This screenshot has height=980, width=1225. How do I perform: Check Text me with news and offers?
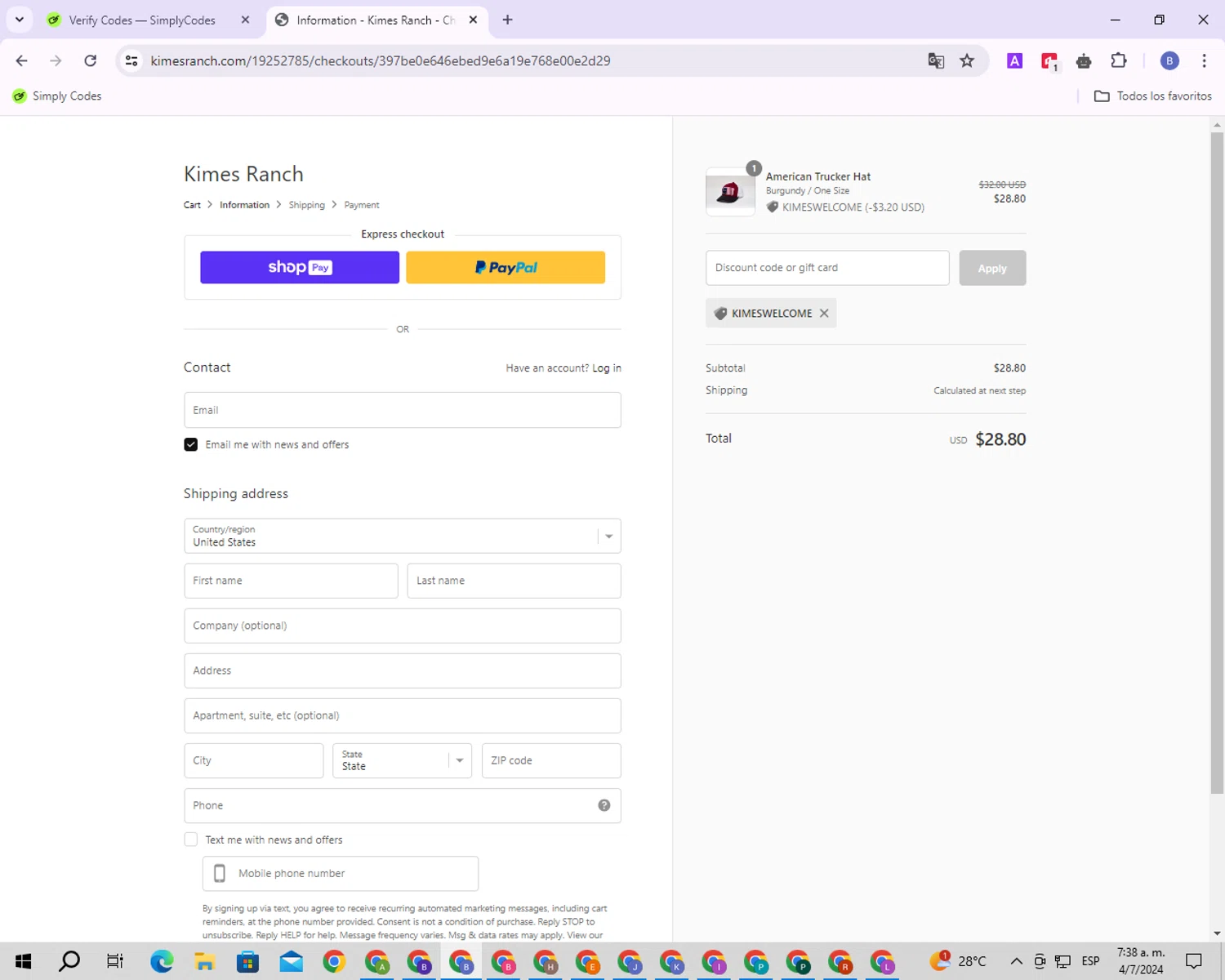tap(190, 840)
